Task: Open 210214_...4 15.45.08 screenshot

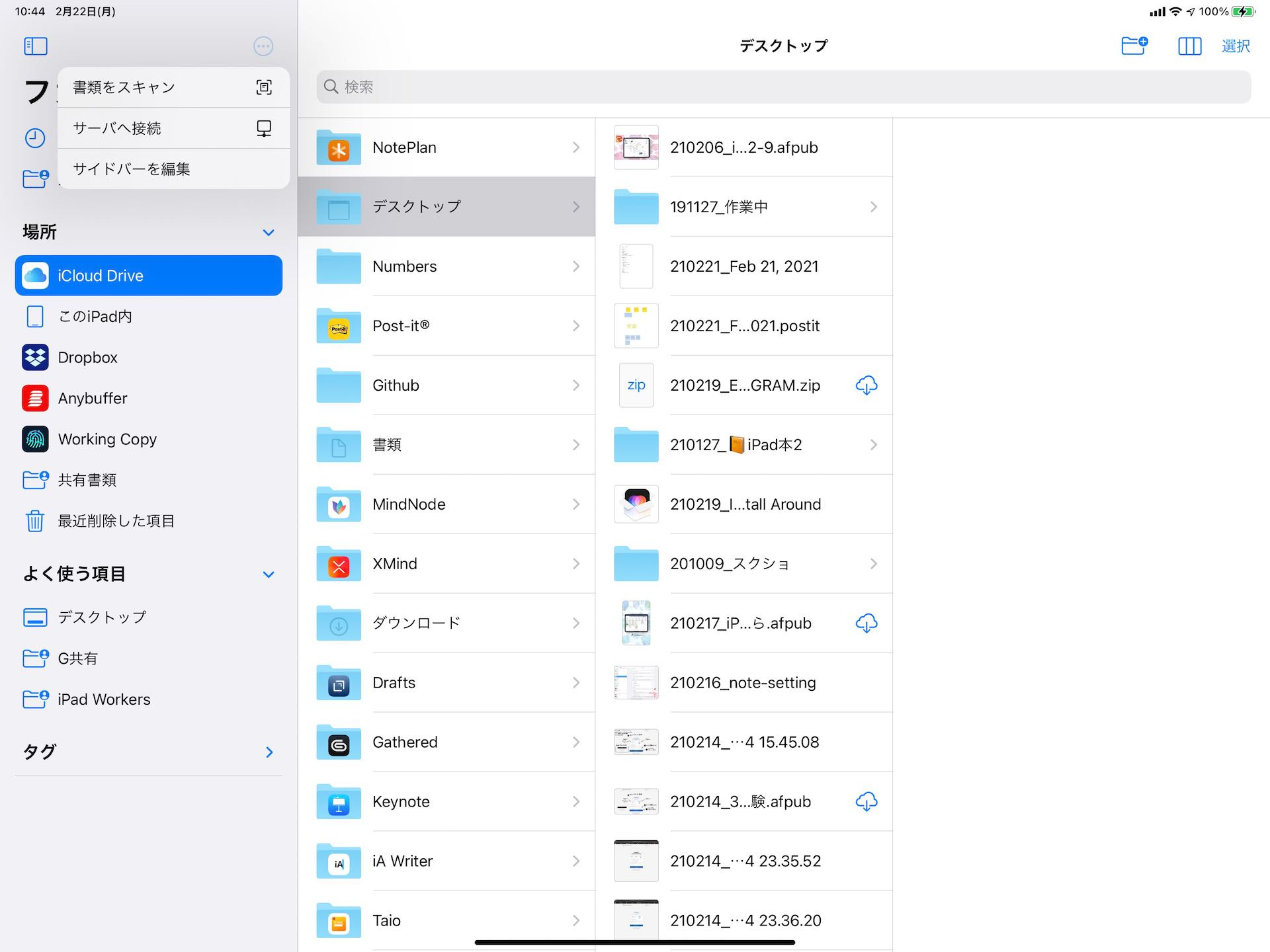Action: point(744,742)
